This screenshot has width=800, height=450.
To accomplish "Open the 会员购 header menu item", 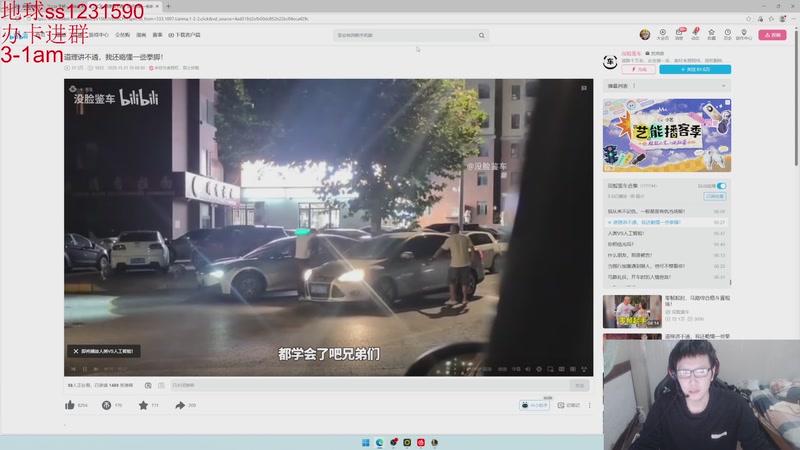I will pyautogui.click(x=122, y=35).
